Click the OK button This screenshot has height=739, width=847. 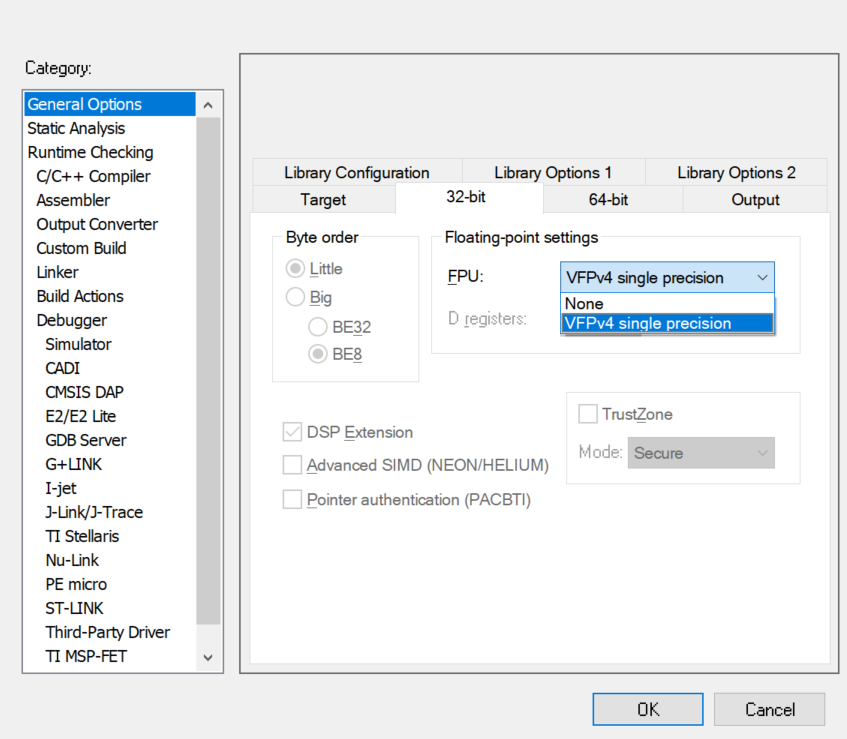coord(648,709)
